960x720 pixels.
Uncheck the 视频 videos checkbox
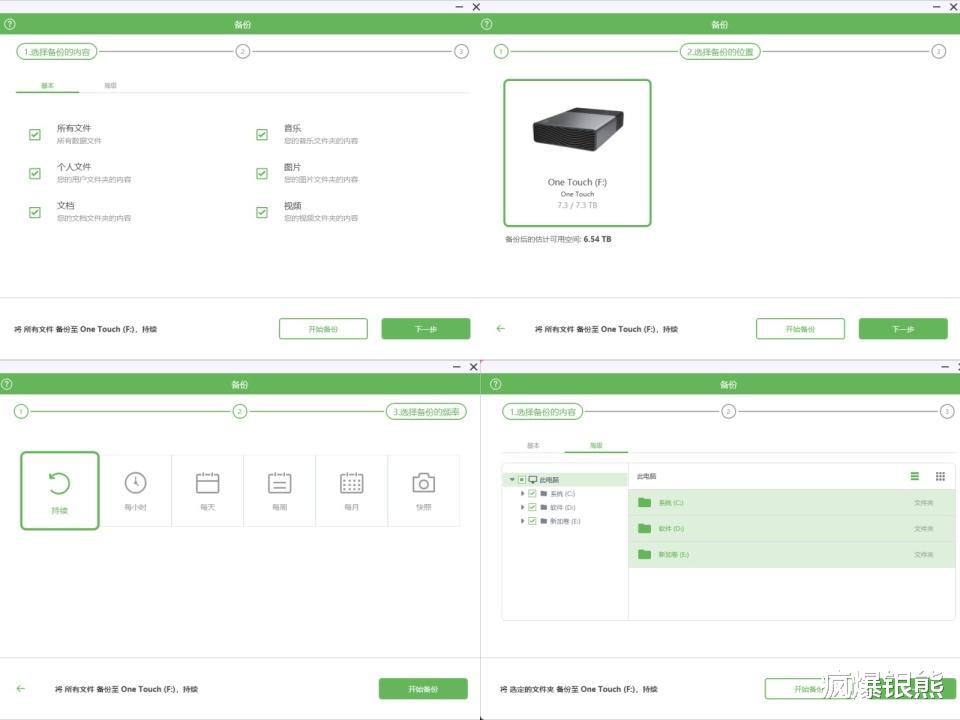tap(262, 212)
